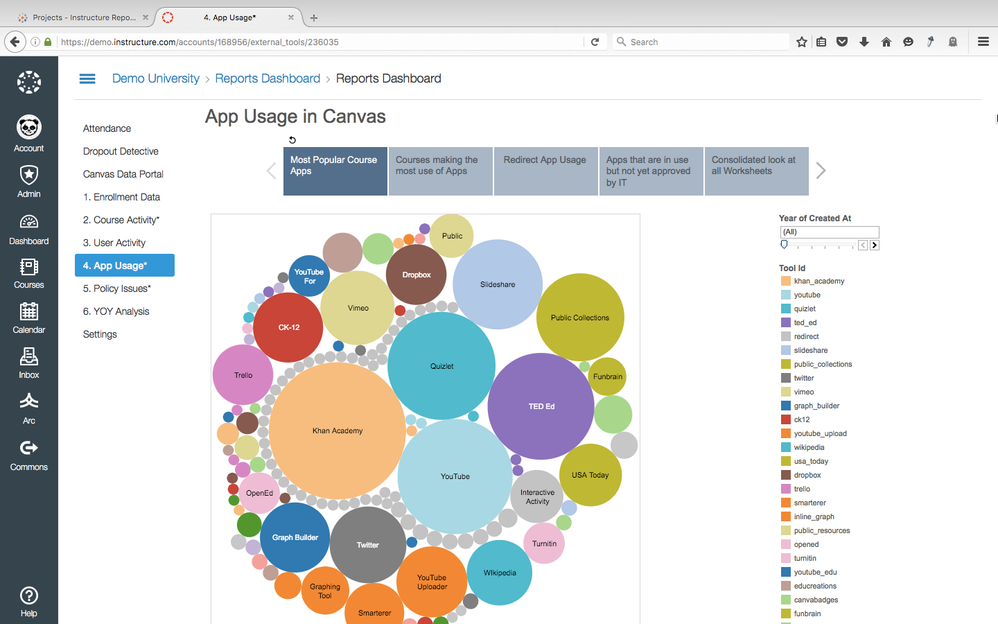Open the Calendar icon in sidebar
Image resolution: width=998 pixels, height=624 pixels.
click(x=29, y=311)
